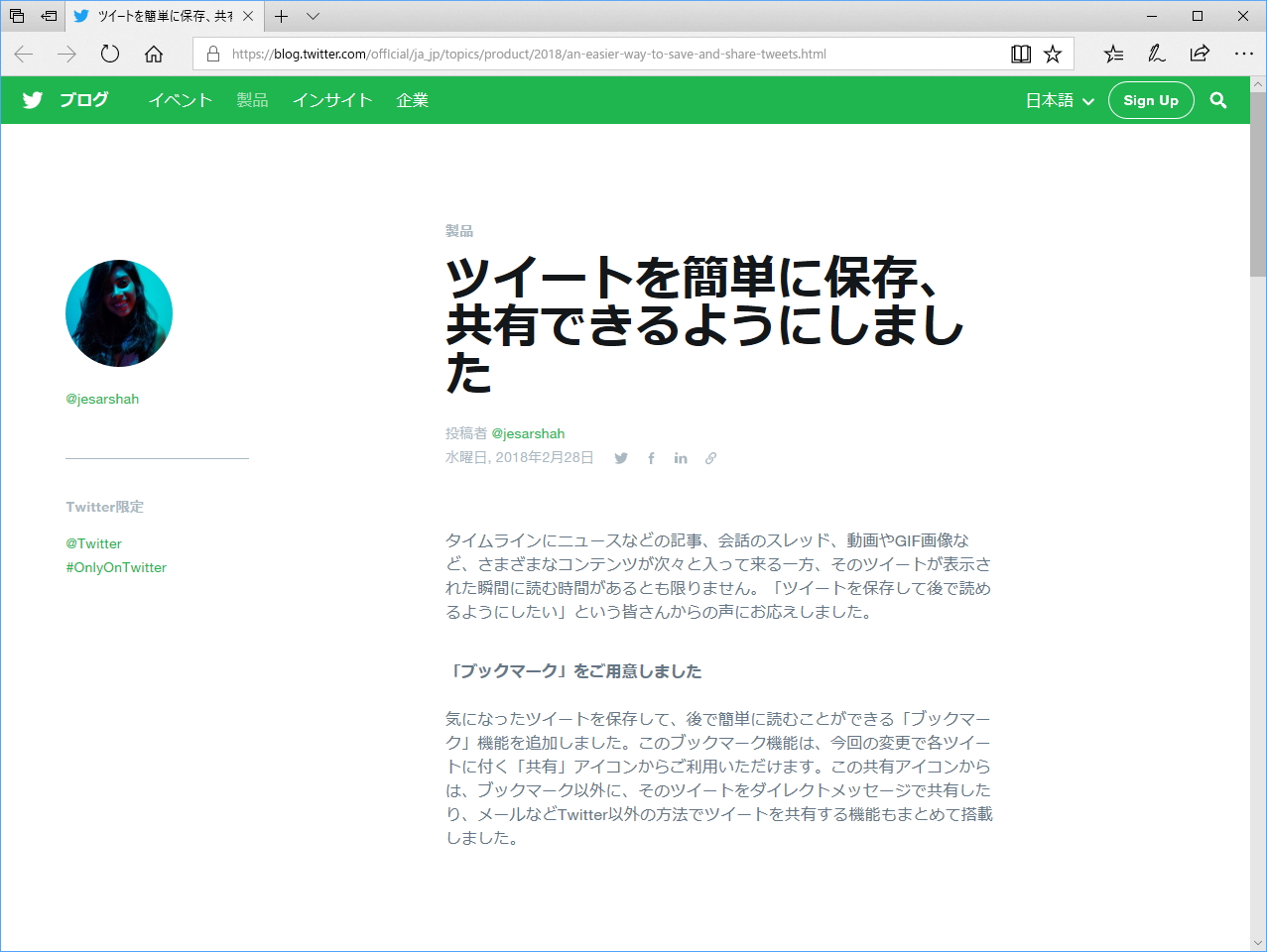The height and width of the screenshot is (952, 1267).
Task: Copy the article link using the link icon
Action: point(710,457)
